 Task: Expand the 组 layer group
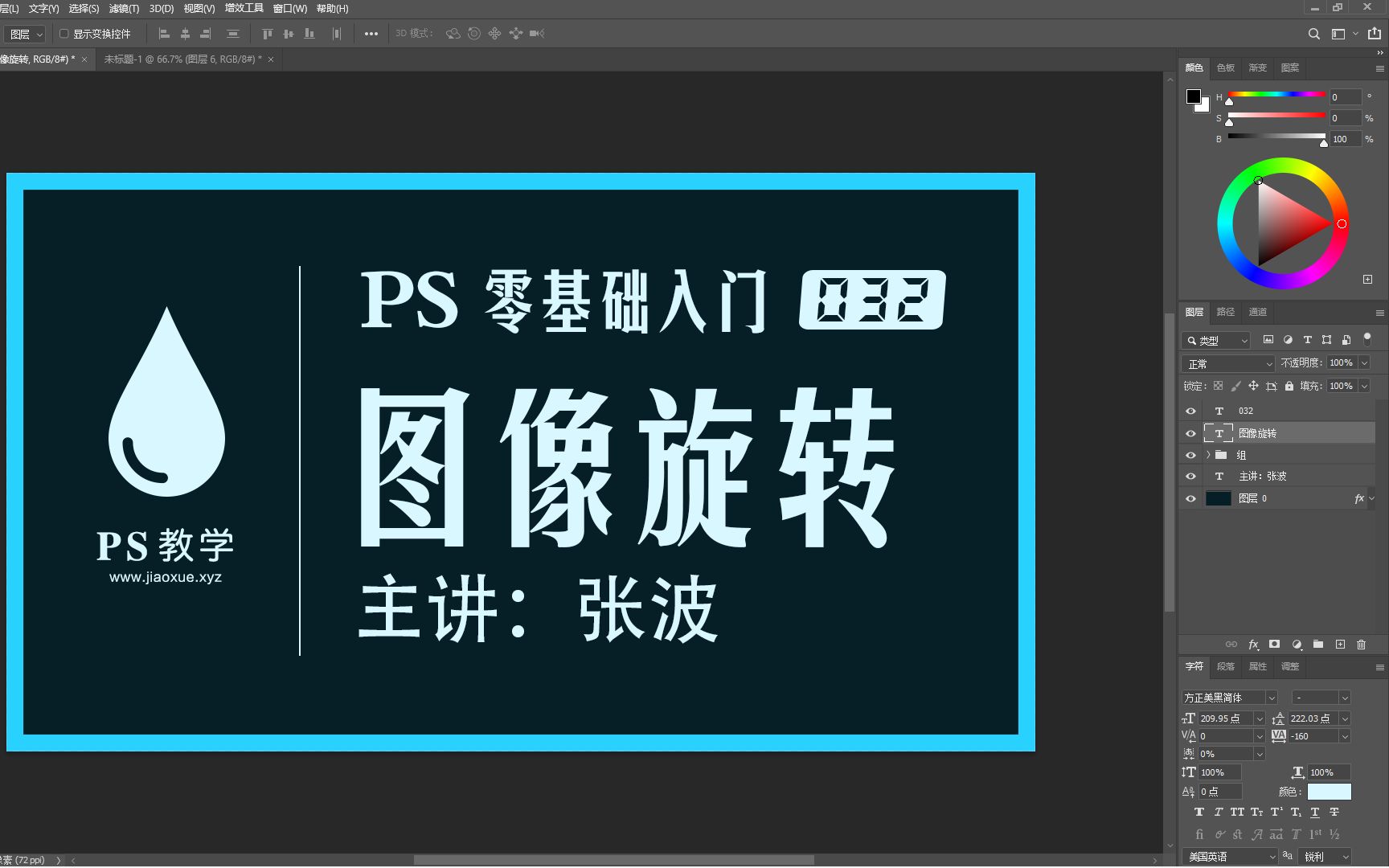click(x=1207, y=454)
